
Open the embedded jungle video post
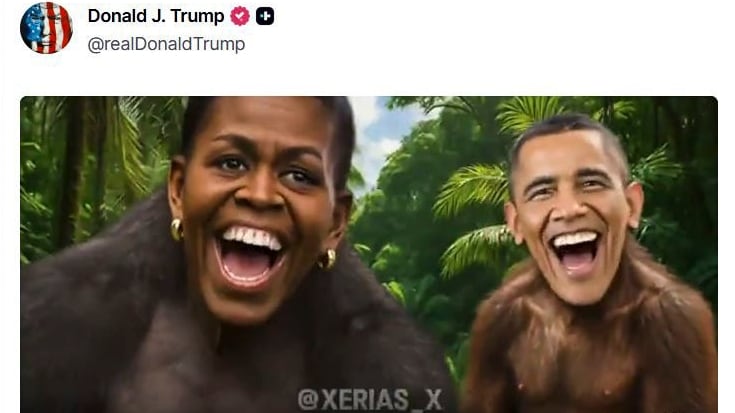tap(368, 255)
